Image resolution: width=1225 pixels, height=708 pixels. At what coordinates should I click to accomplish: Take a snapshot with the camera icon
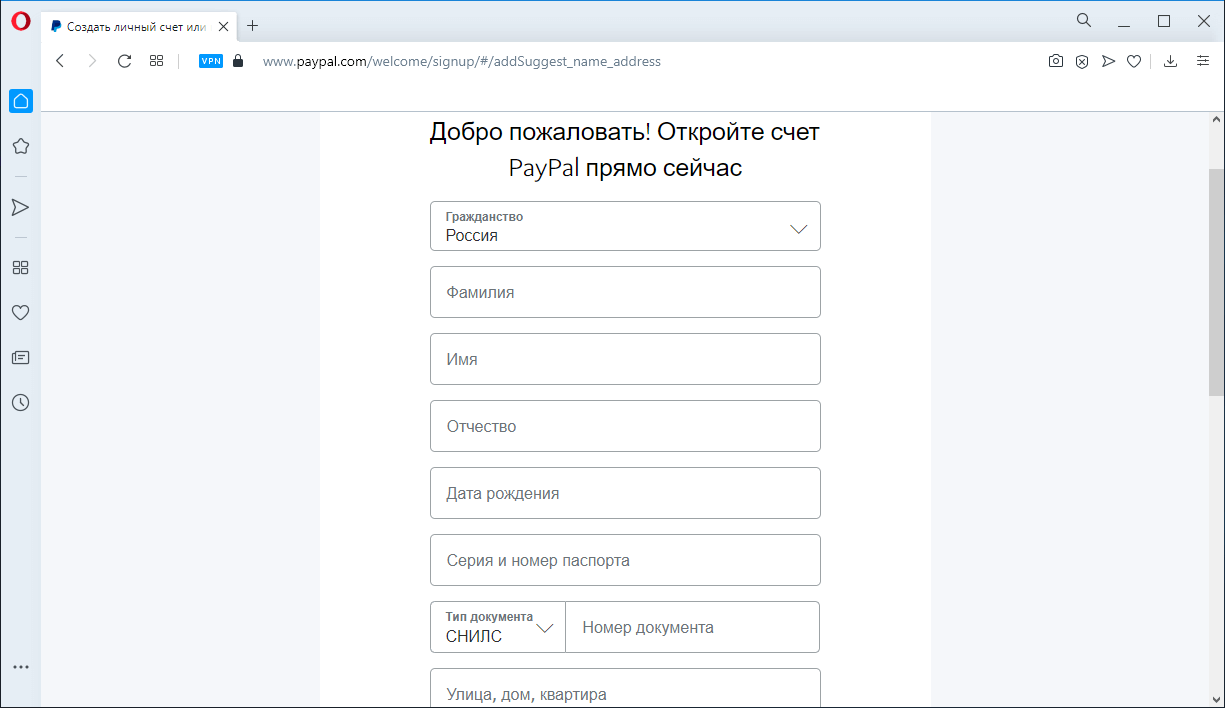click(1056, 61)
